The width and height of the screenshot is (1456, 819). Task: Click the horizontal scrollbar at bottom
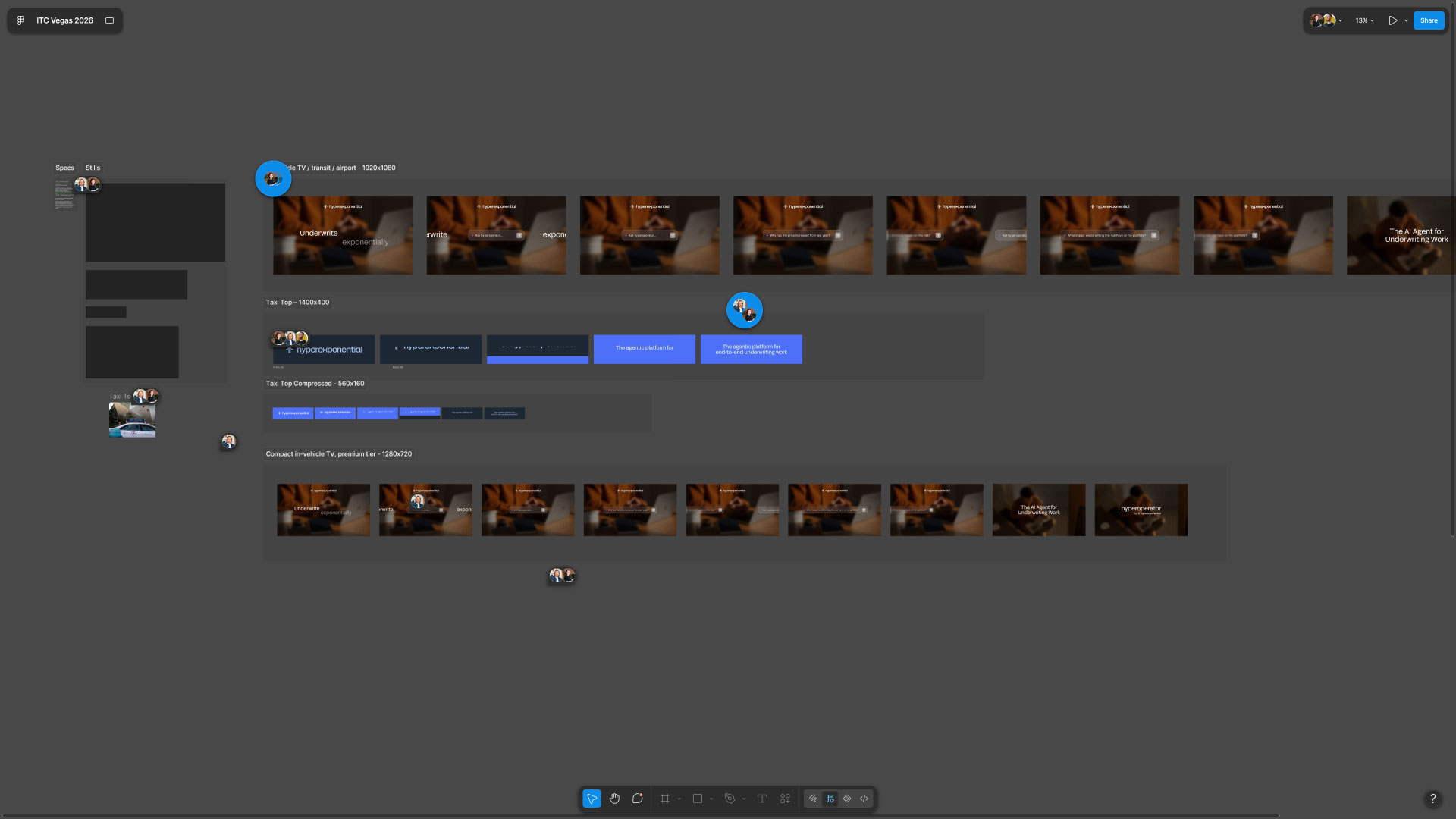tap(641, 816)
